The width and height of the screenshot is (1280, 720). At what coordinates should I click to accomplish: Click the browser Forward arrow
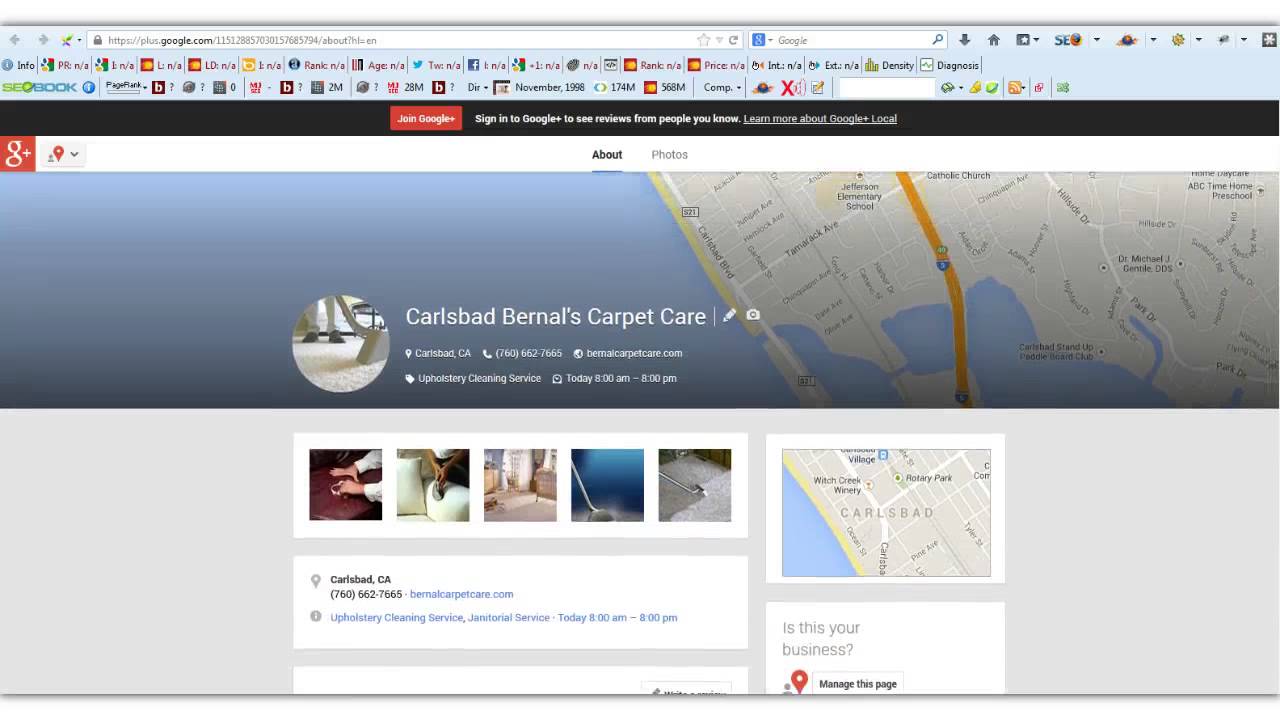coord(43,40)
